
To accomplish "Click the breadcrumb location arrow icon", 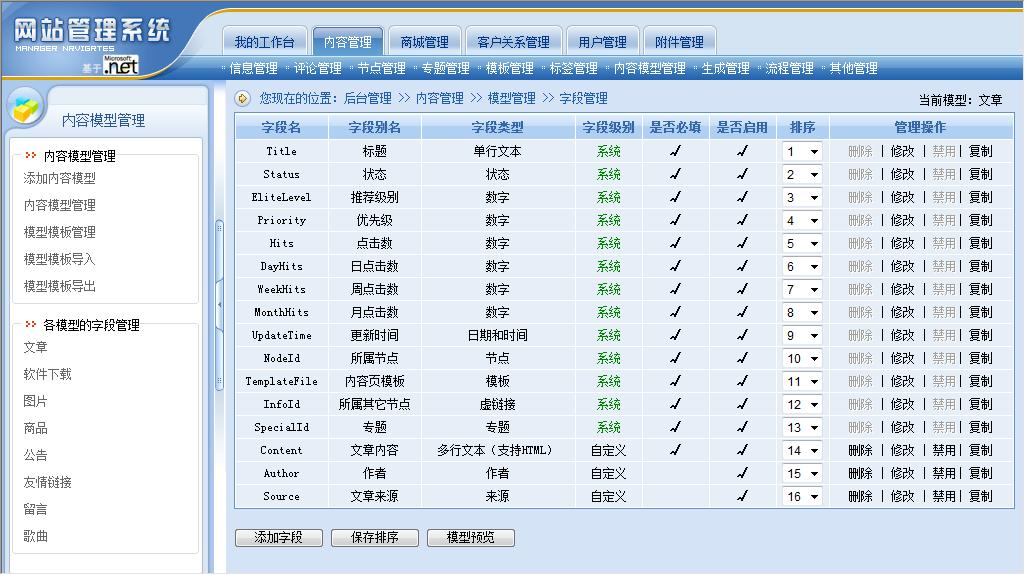I will click(242, 98).
